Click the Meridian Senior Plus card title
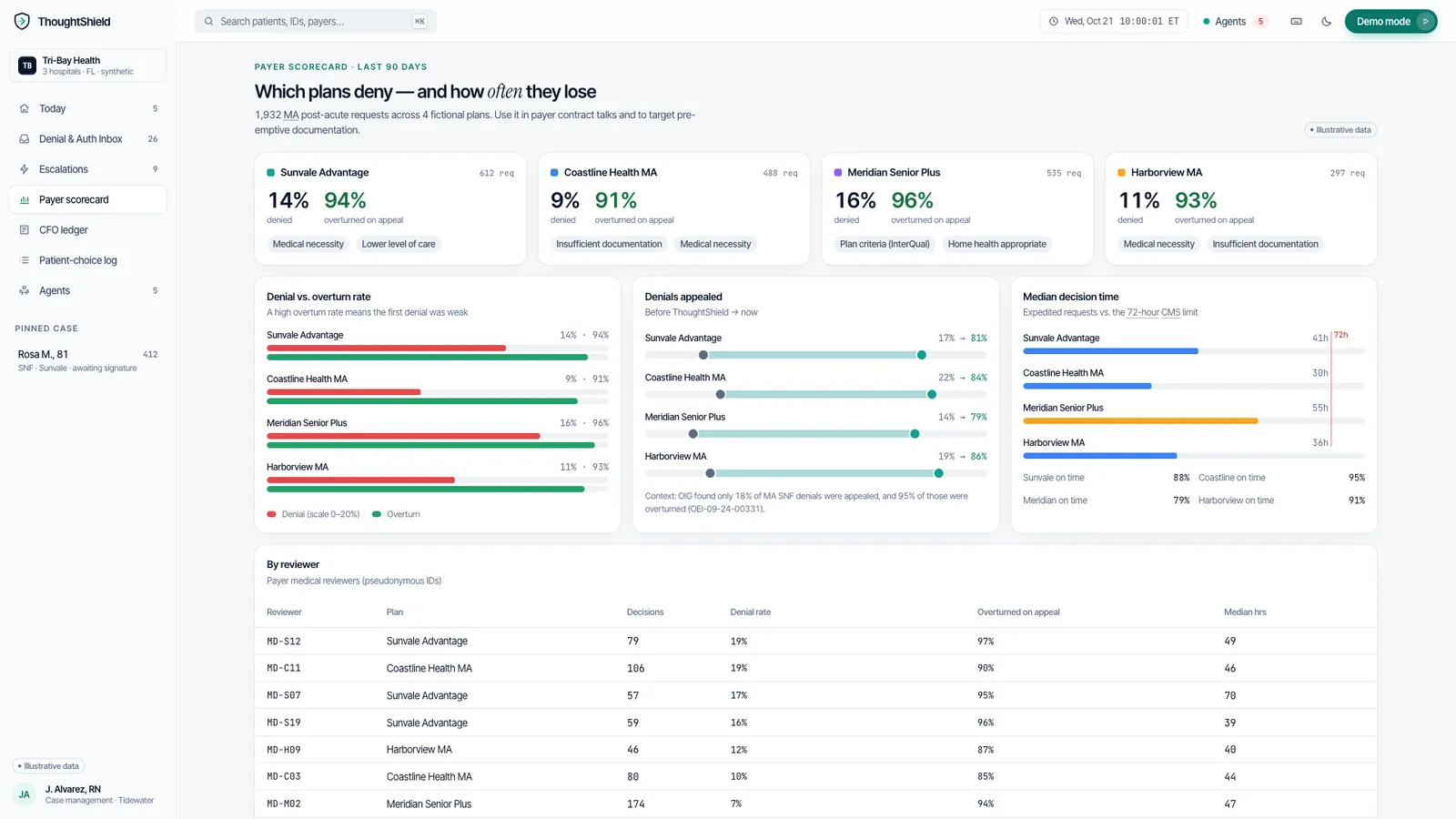 tap(894, 172)
